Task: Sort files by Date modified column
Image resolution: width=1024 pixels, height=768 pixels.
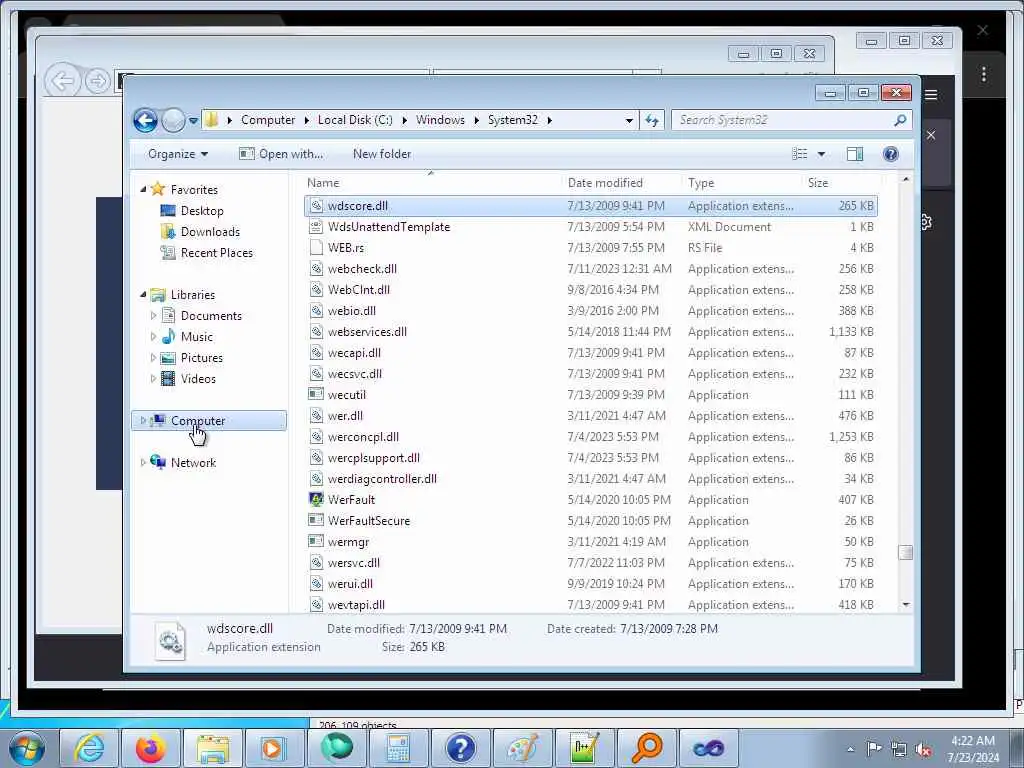Action: coord(605,184)
